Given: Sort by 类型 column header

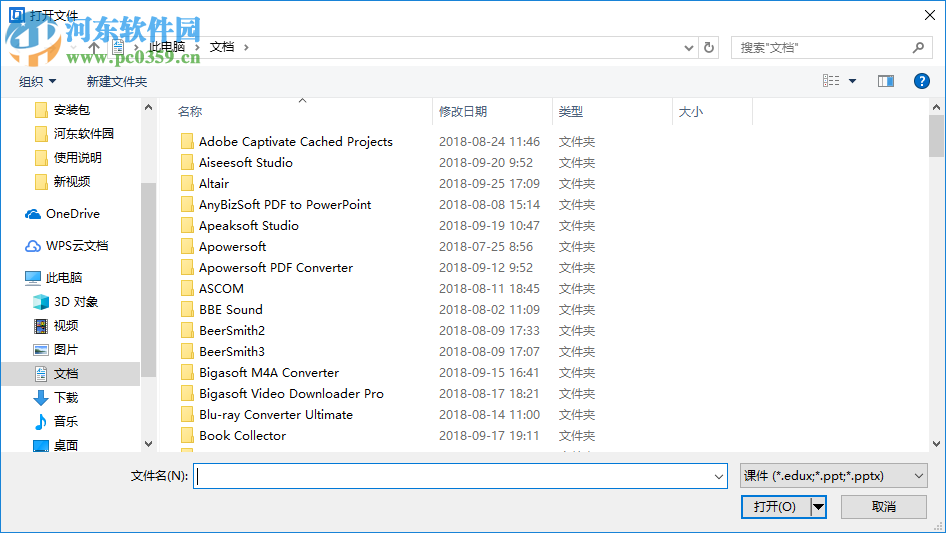Looking at the screenshot, I should click(x=571, y=112).
